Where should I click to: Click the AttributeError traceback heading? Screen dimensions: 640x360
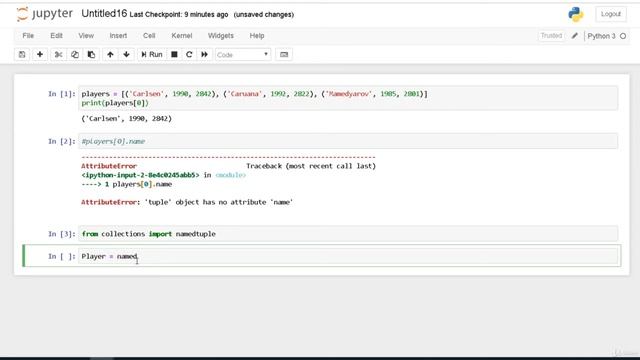(109, 166)
